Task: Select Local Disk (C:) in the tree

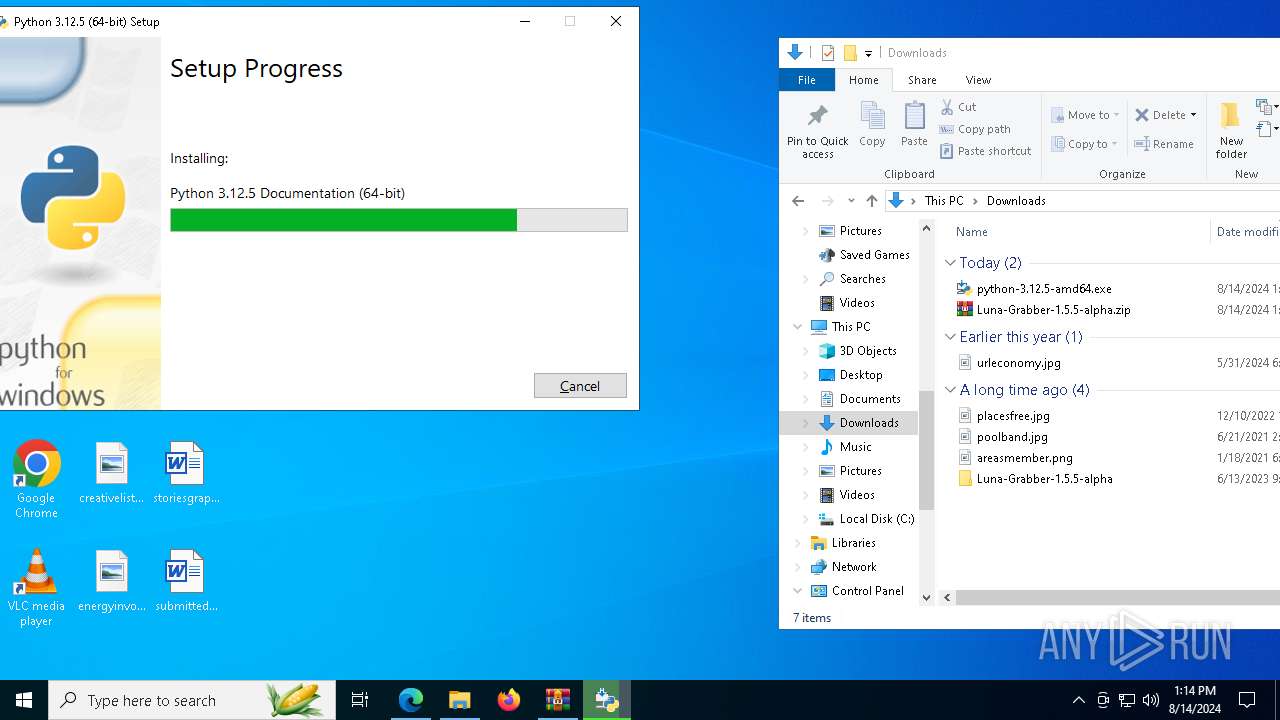Action: pyautogui.click(x=876, y=519)
